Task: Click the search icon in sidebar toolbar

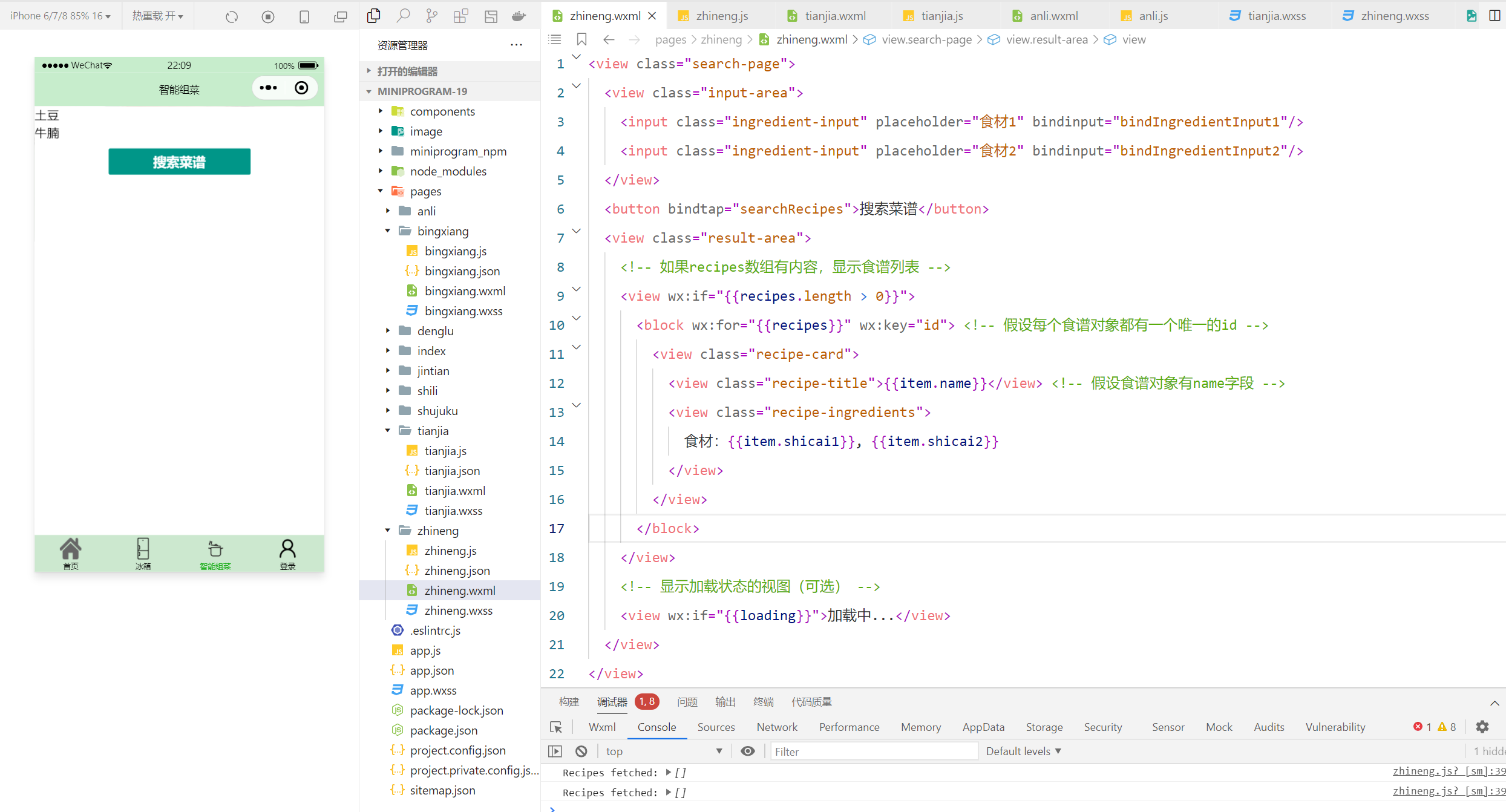Action: click(403, 16)
